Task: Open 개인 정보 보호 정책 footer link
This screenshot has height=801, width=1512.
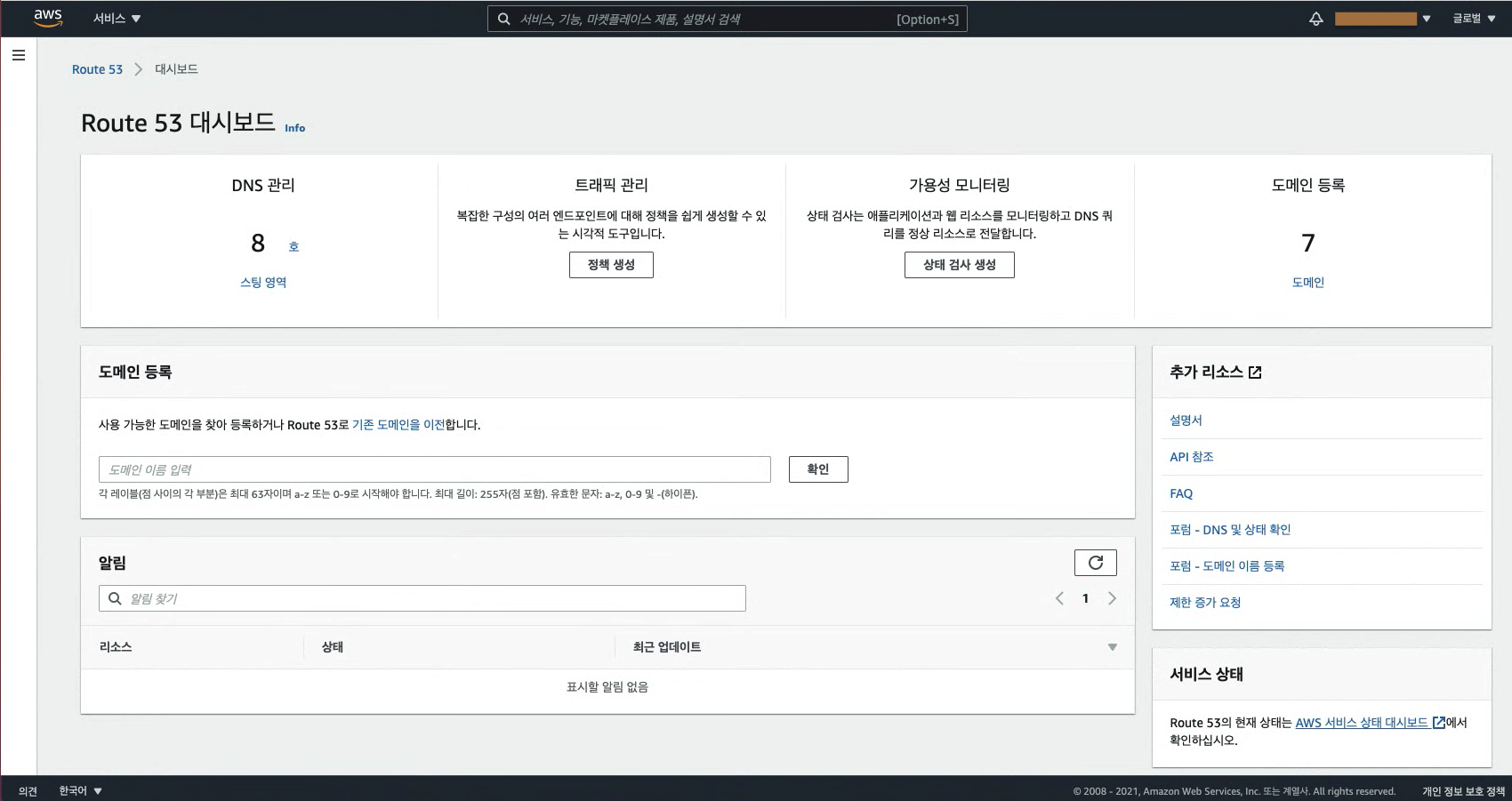Action: pos(1463,791)
